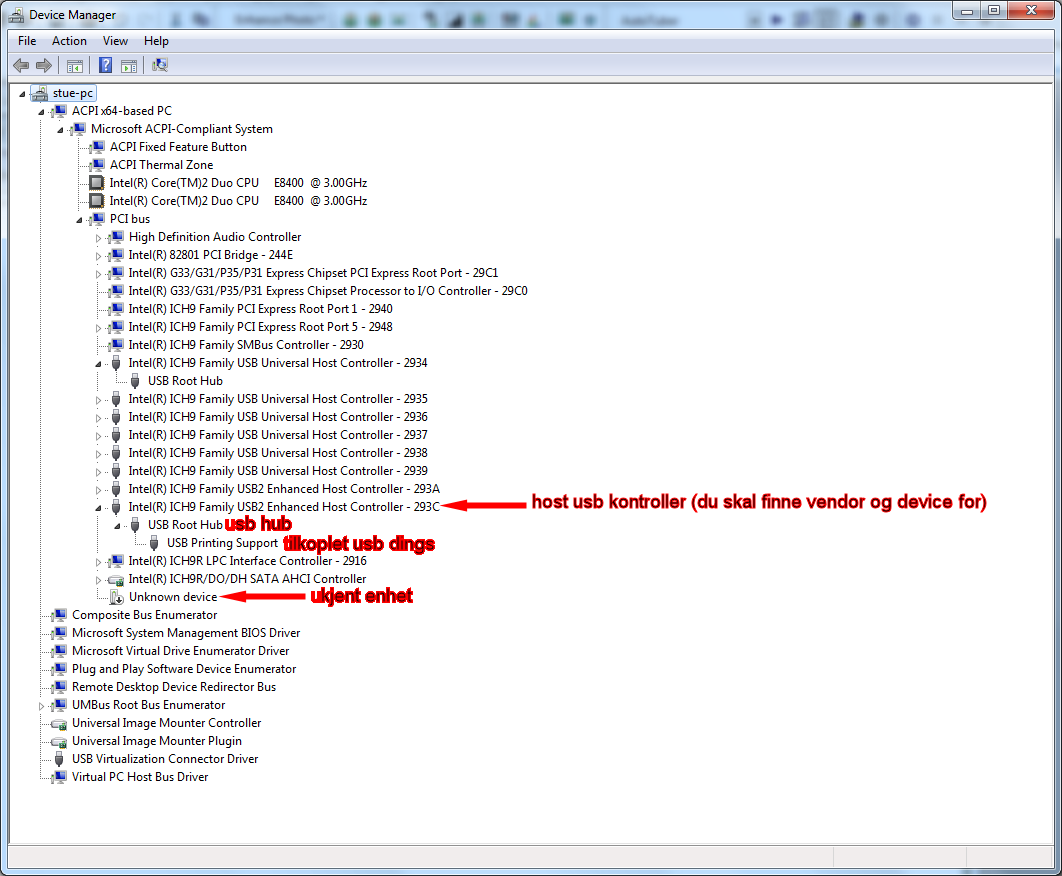Select USB Printing Support entry
Image resolution: width=1062 pixels, height=876 pixels.
click(x=222, y=543)
